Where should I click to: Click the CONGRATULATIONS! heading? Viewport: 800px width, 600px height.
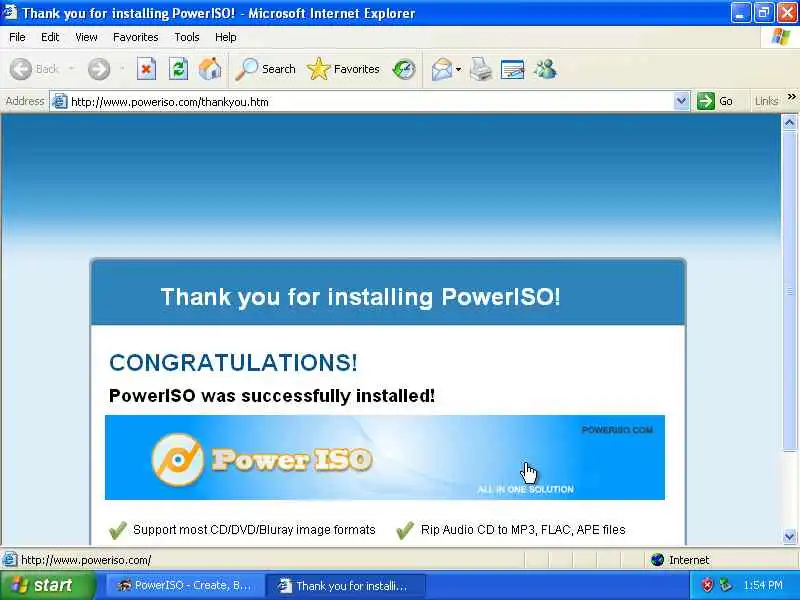pos(233,363)
